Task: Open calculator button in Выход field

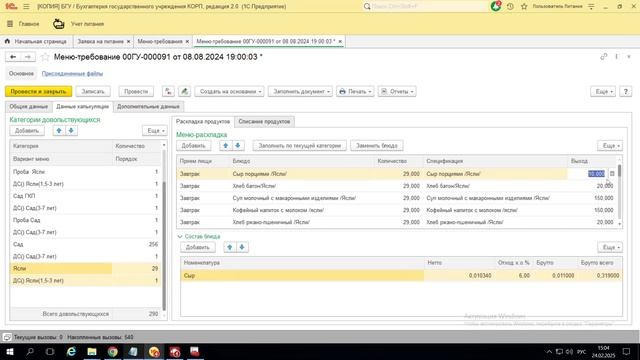Action: pos(612,174)
